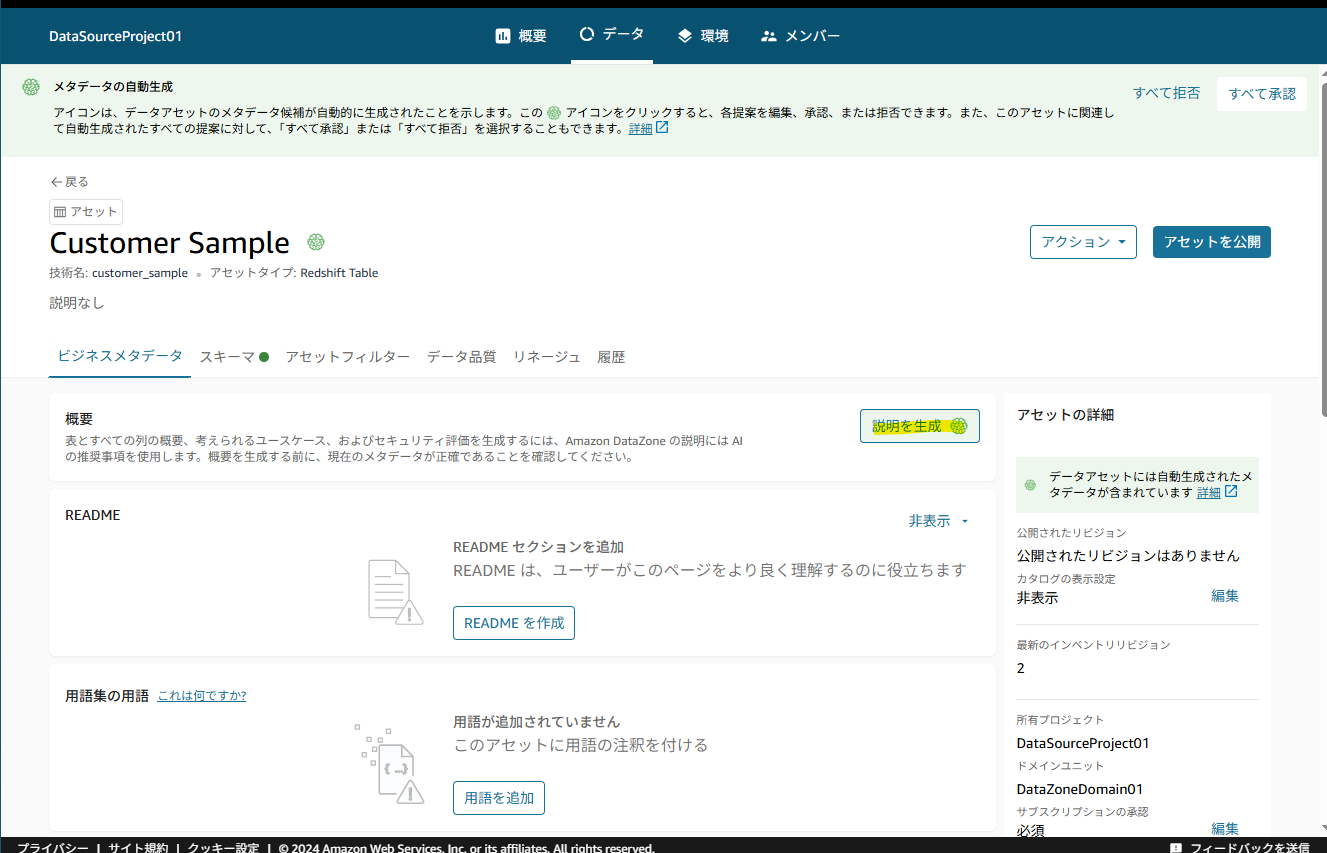Open the アクション dropdown

(x=1083, y=241)
